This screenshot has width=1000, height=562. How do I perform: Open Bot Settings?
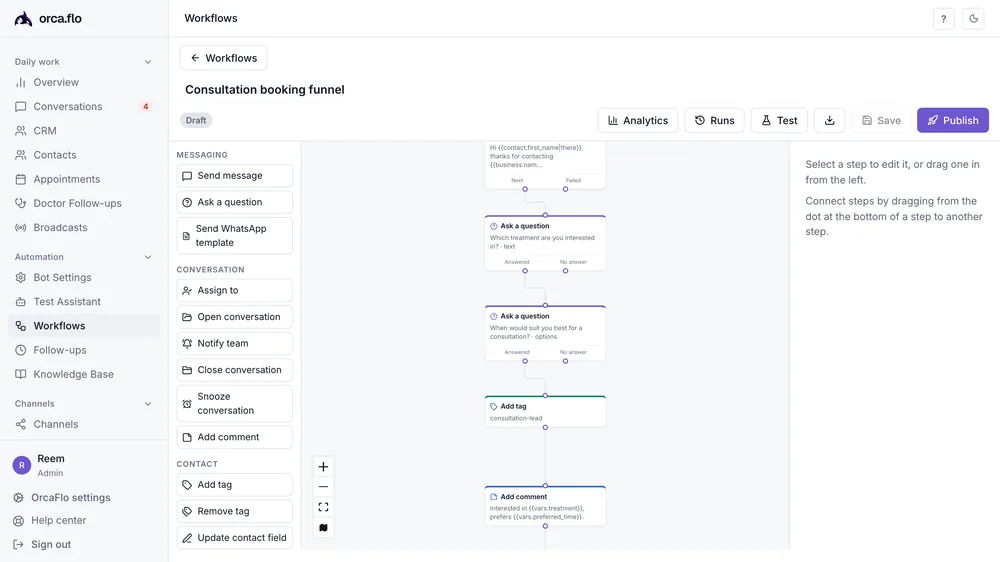(x=84, y=277)
